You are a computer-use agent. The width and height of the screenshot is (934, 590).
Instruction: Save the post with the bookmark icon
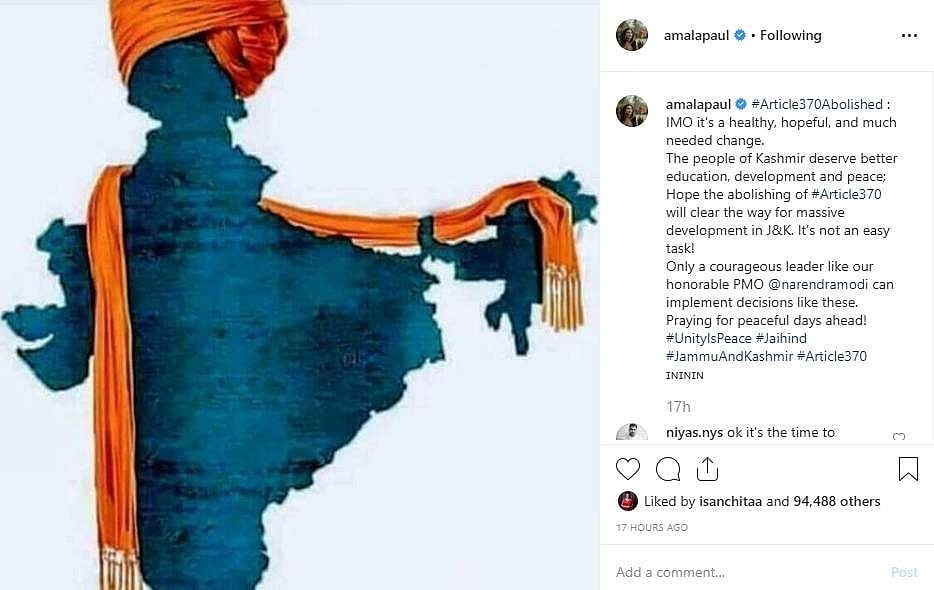point(908,469)
